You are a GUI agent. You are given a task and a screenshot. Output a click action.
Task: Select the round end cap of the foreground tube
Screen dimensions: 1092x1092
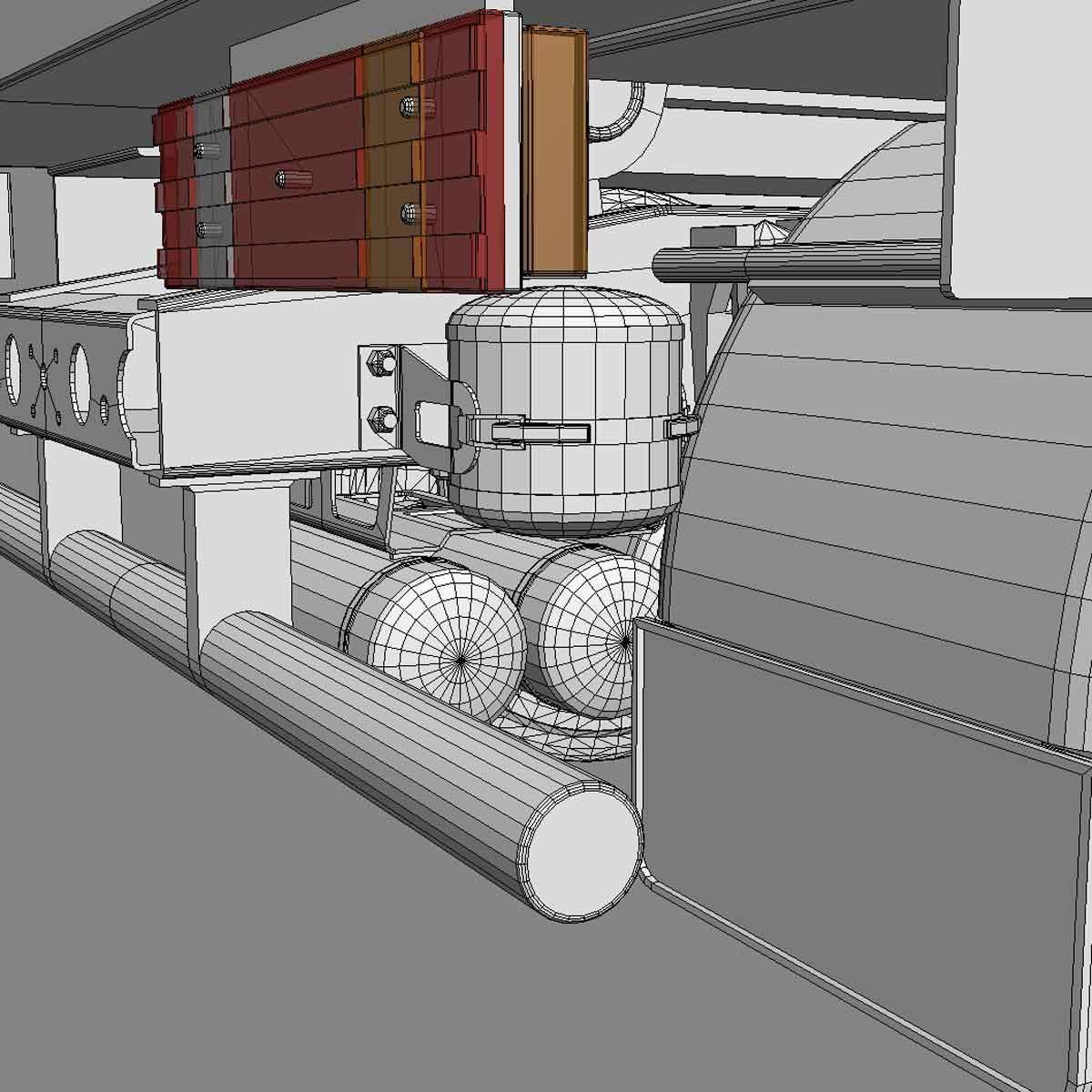click(582, 852)
